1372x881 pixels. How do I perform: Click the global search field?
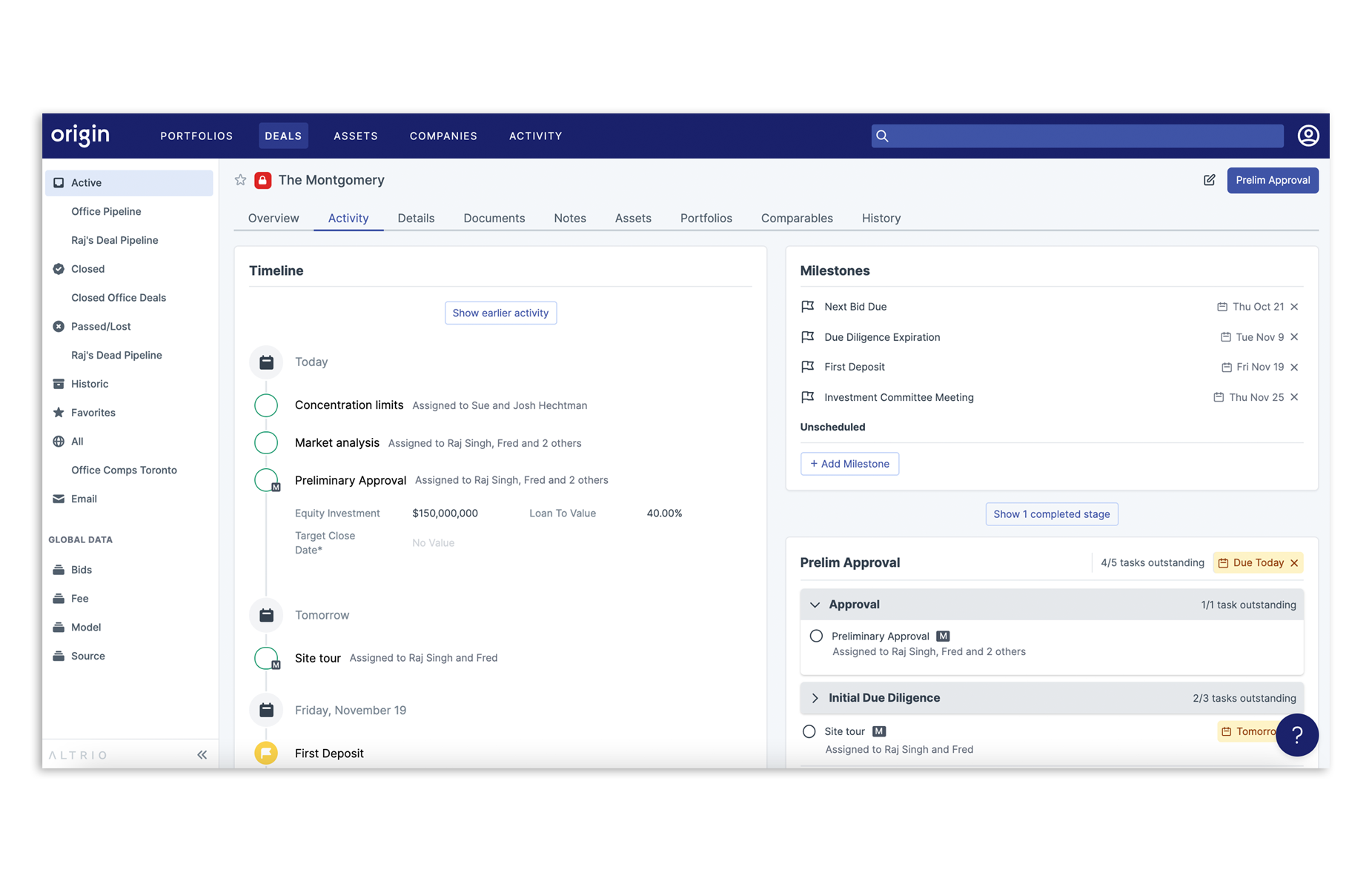(1077, 136)
